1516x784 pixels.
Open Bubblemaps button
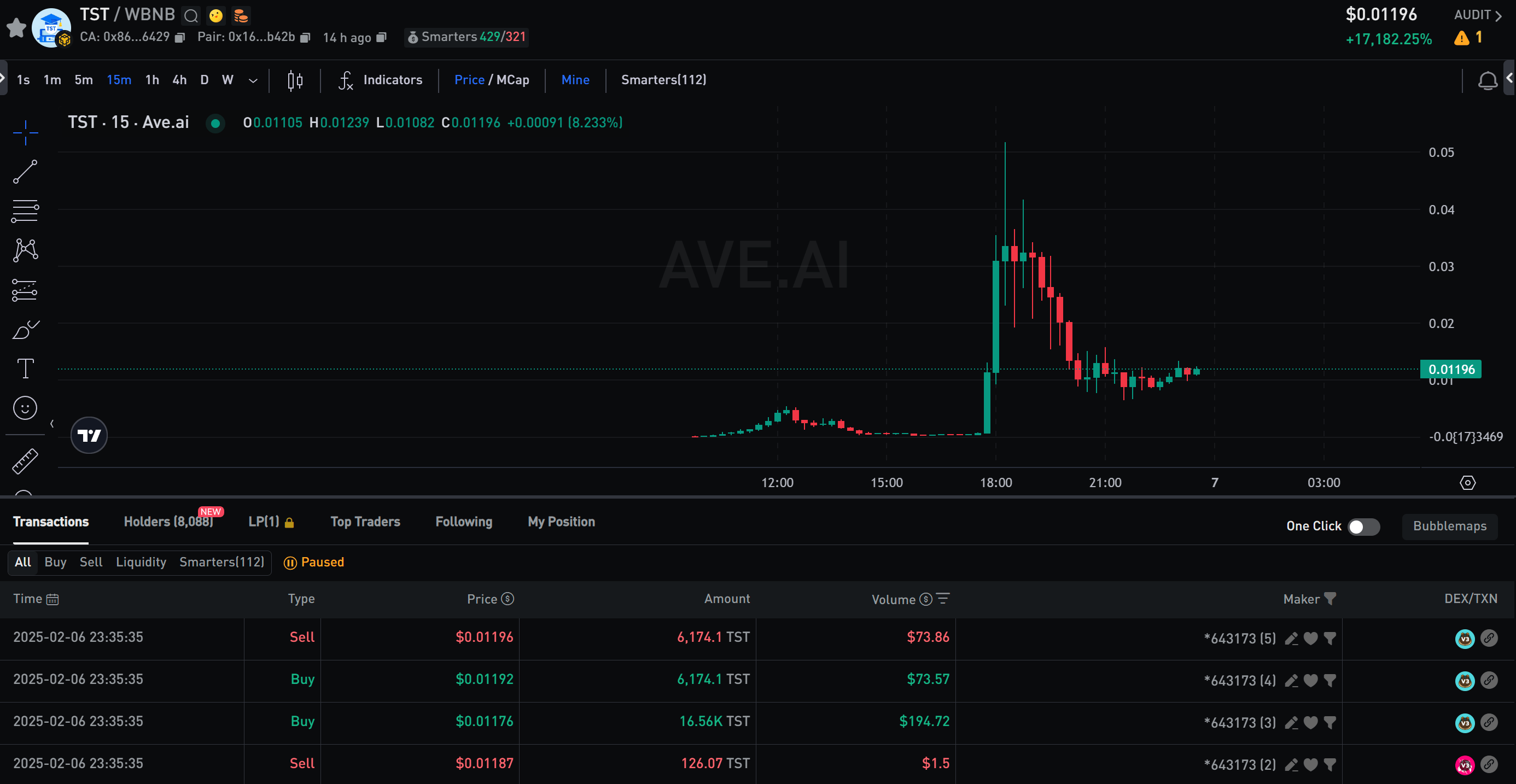click(1449, 526)
